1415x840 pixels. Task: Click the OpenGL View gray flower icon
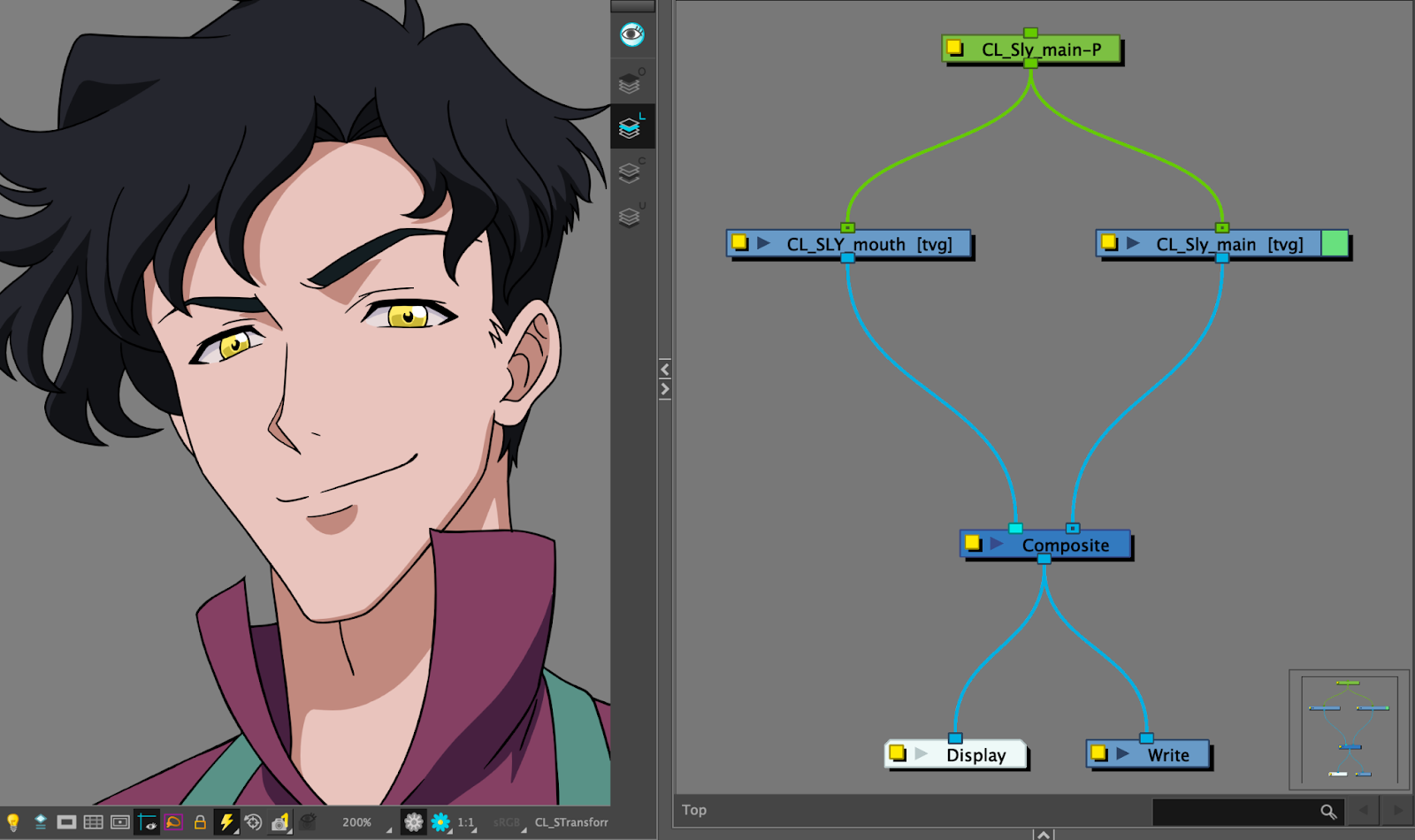[x=413, y=822]
